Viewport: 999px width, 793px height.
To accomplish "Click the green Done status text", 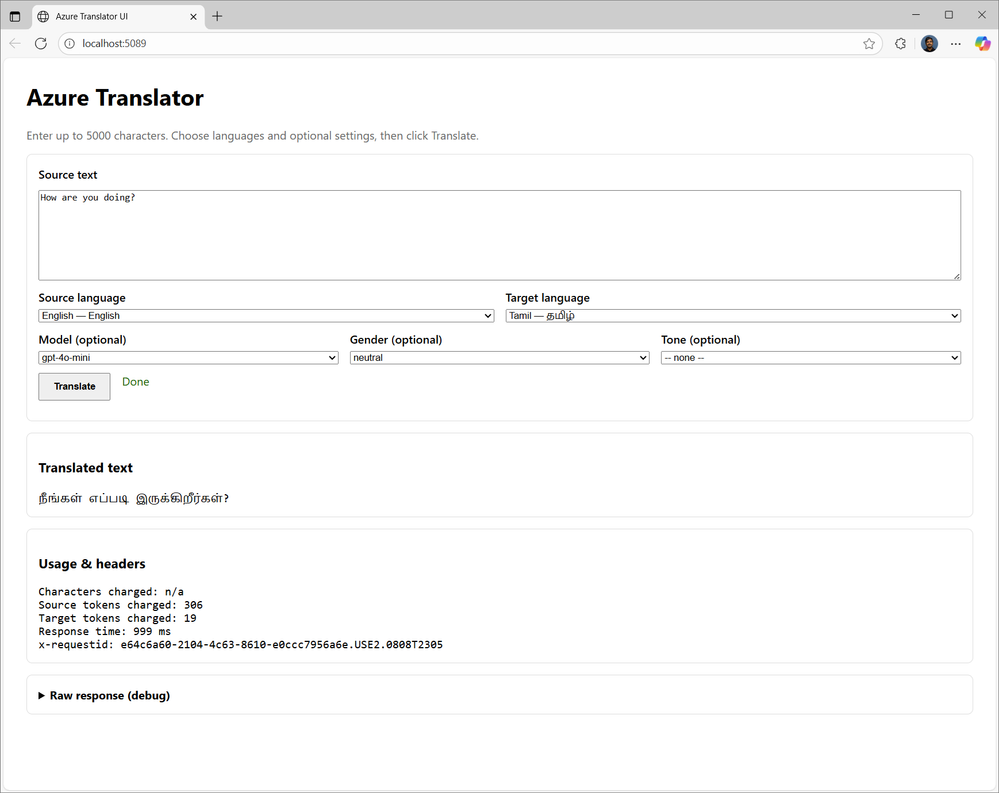I will pyautogui.click(x=136, y=382).
